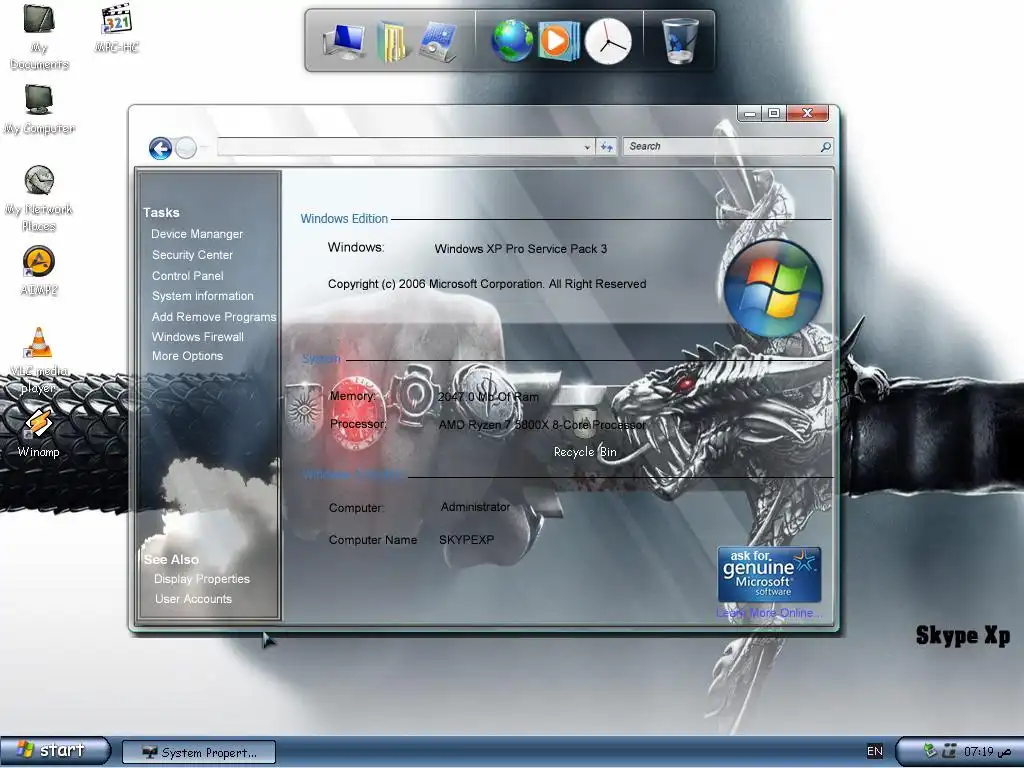Screen dimensions: 1024x768
Task: Click Learn More Online link
Action: coord(769,613)
